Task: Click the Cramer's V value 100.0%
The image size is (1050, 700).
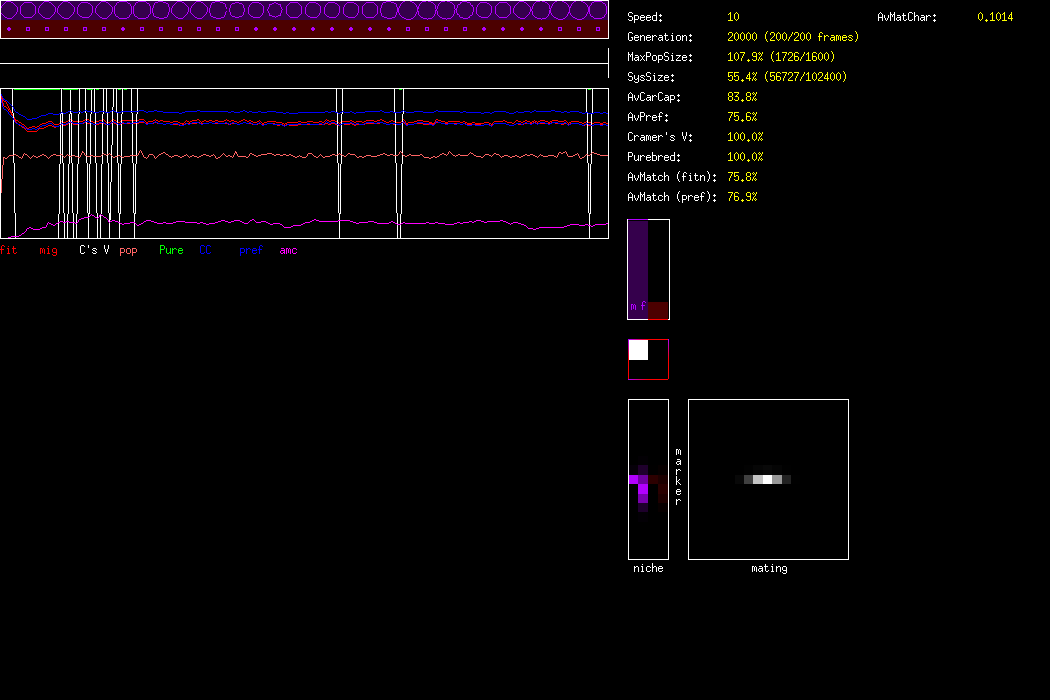Action: coord(745,137)
